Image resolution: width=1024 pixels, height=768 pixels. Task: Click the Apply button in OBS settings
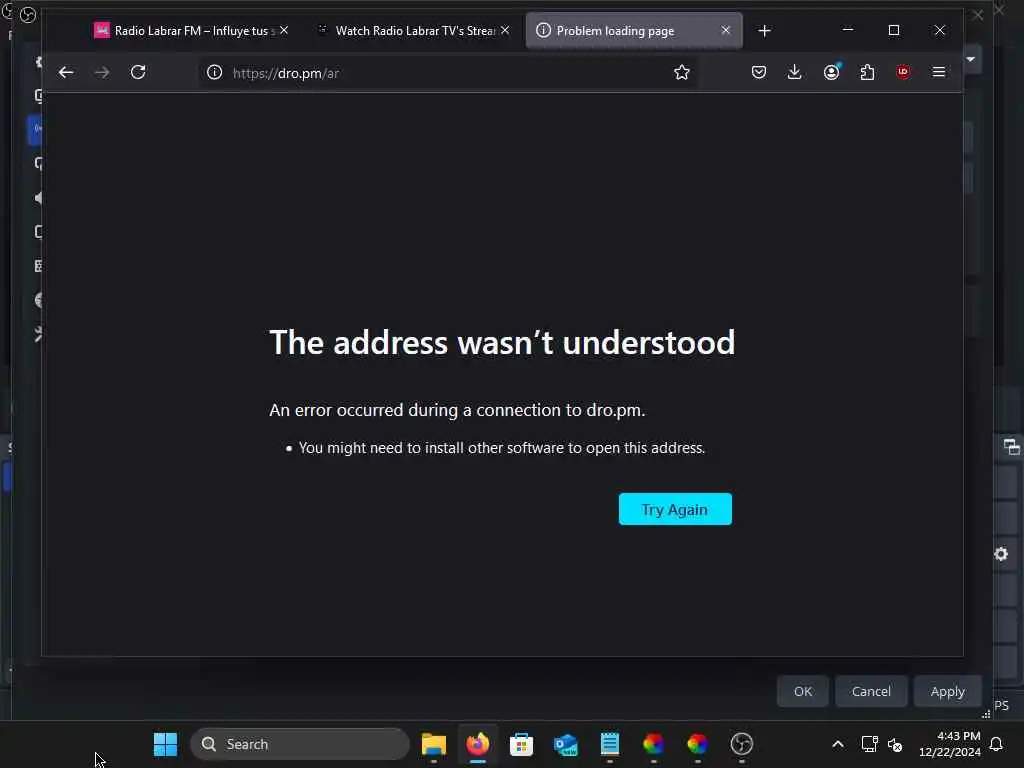(x=947, y=692)
